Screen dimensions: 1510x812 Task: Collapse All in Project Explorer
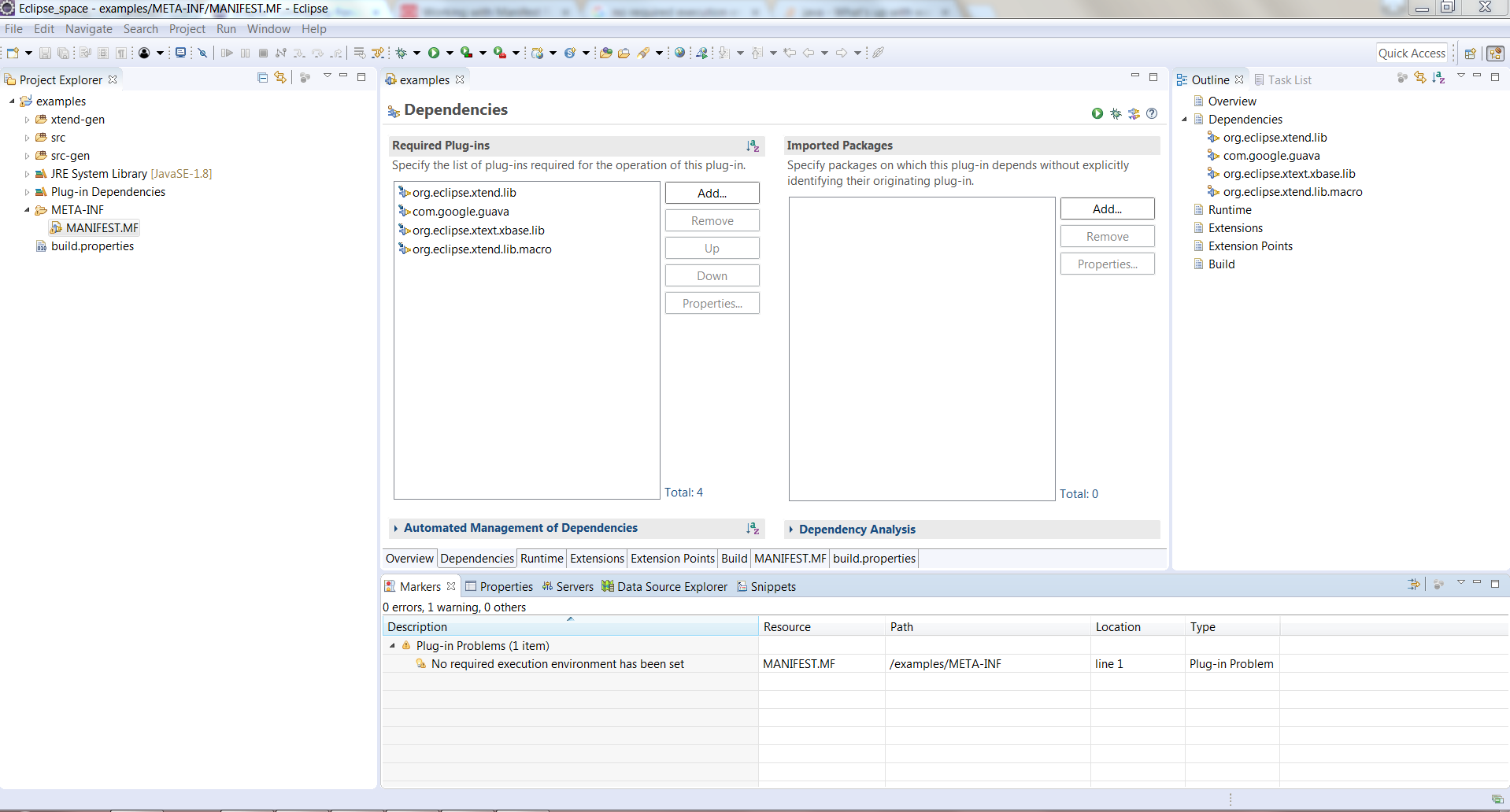(x=263, y=77)
